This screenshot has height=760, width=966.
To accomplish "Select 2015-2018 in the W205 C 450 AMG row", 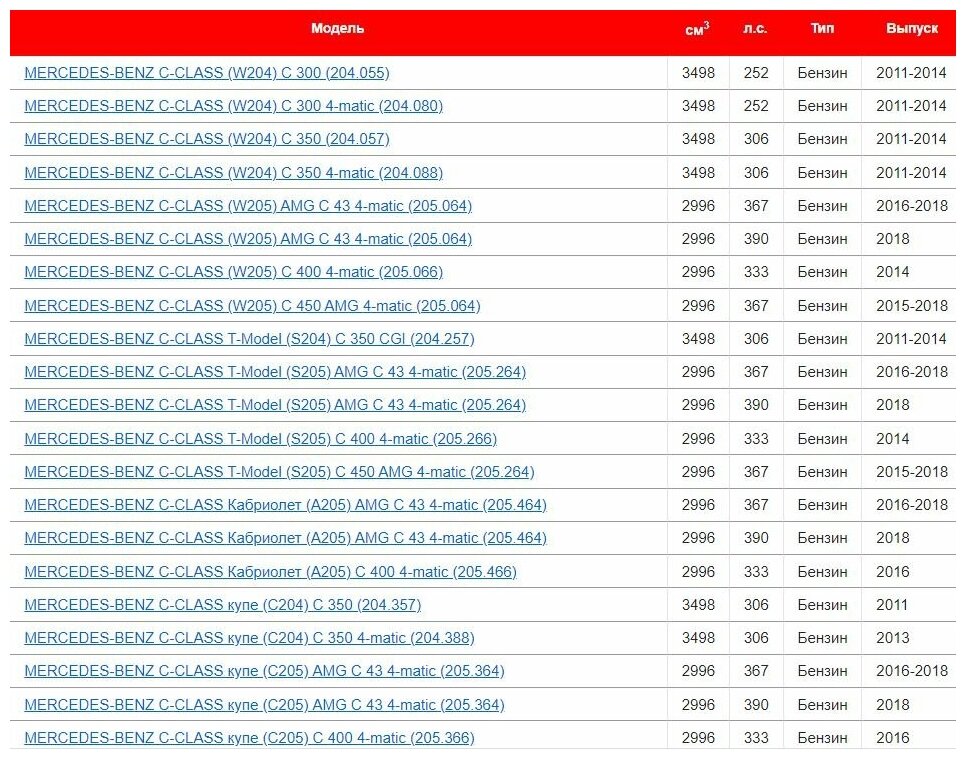I will (912, 306).
